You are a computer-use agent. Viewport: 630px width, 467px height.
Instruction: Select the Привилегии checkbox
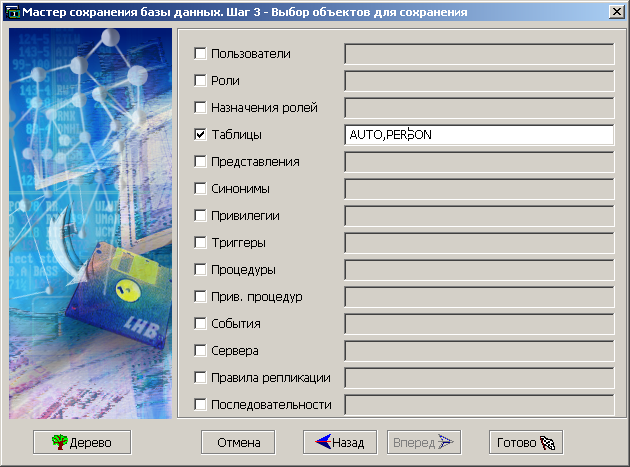pyautogui.click(x=200, y=215)
